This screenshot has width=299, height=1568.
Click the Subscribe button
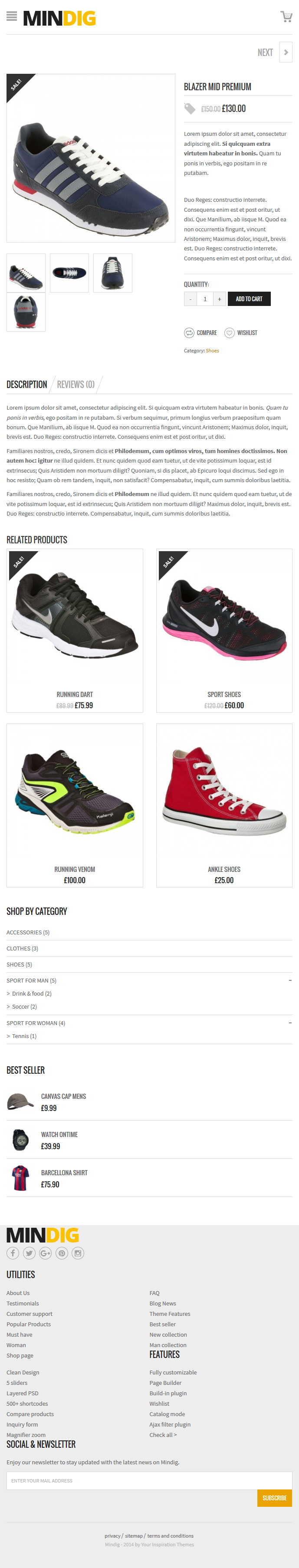point(275,1498)
